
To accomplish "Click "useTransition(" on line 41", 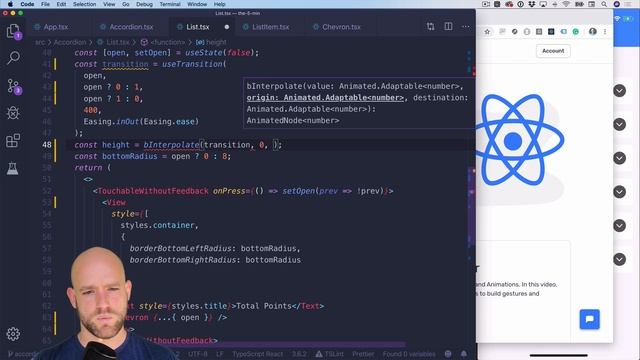I will point(194,64).
